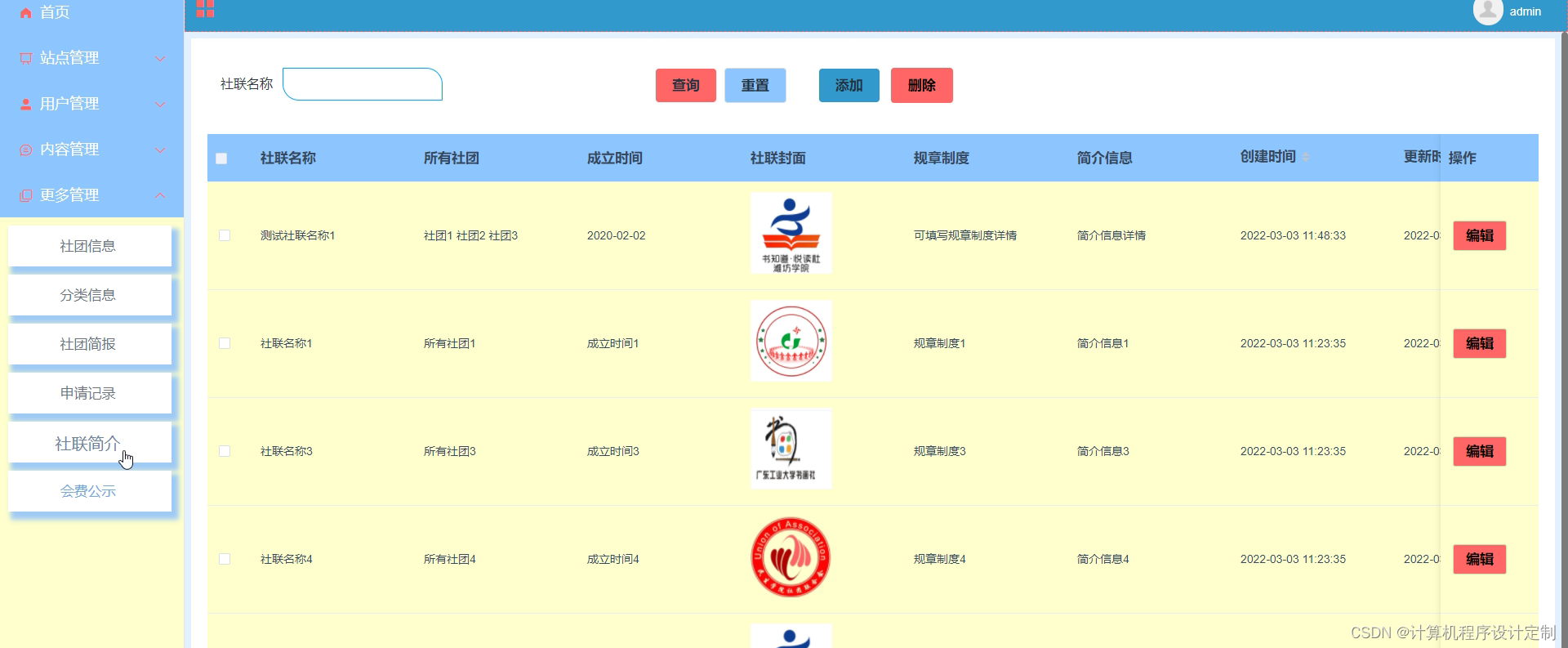Screen dimensions: 1568x648
Task: Expand the 内容管理 chevron
Action: (x=160, y=150)
